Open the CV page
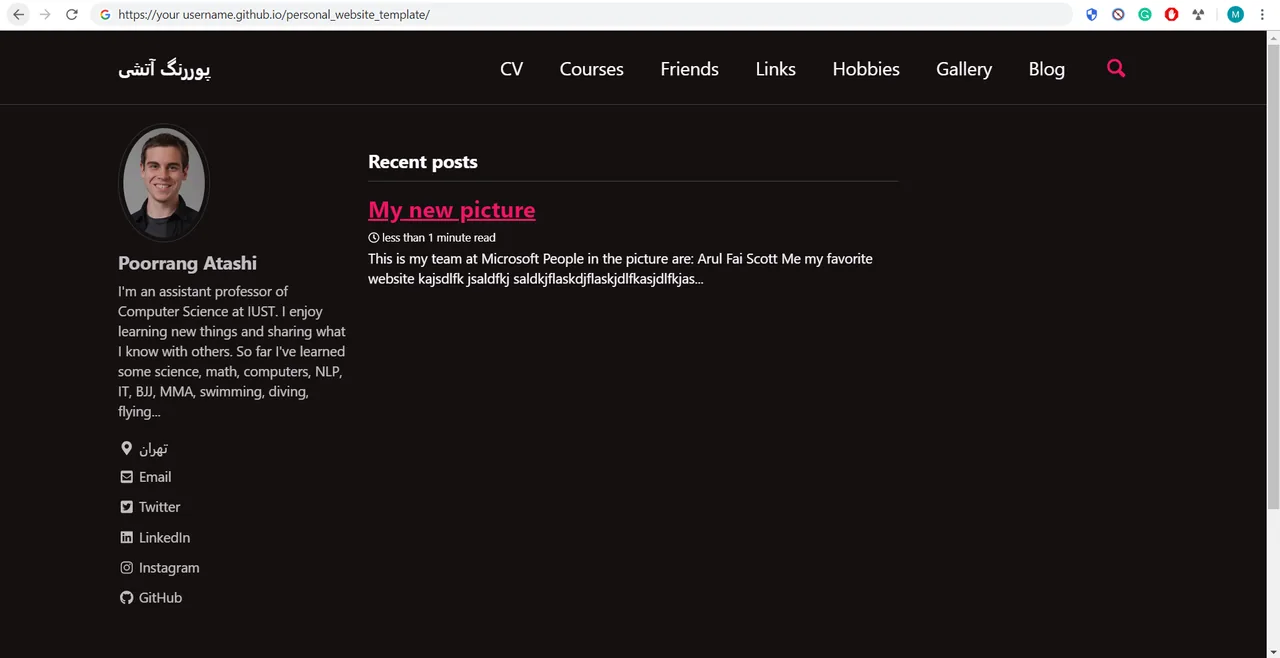The width and height of the screenshot is (1280, 658). click(x=512, y=69)
